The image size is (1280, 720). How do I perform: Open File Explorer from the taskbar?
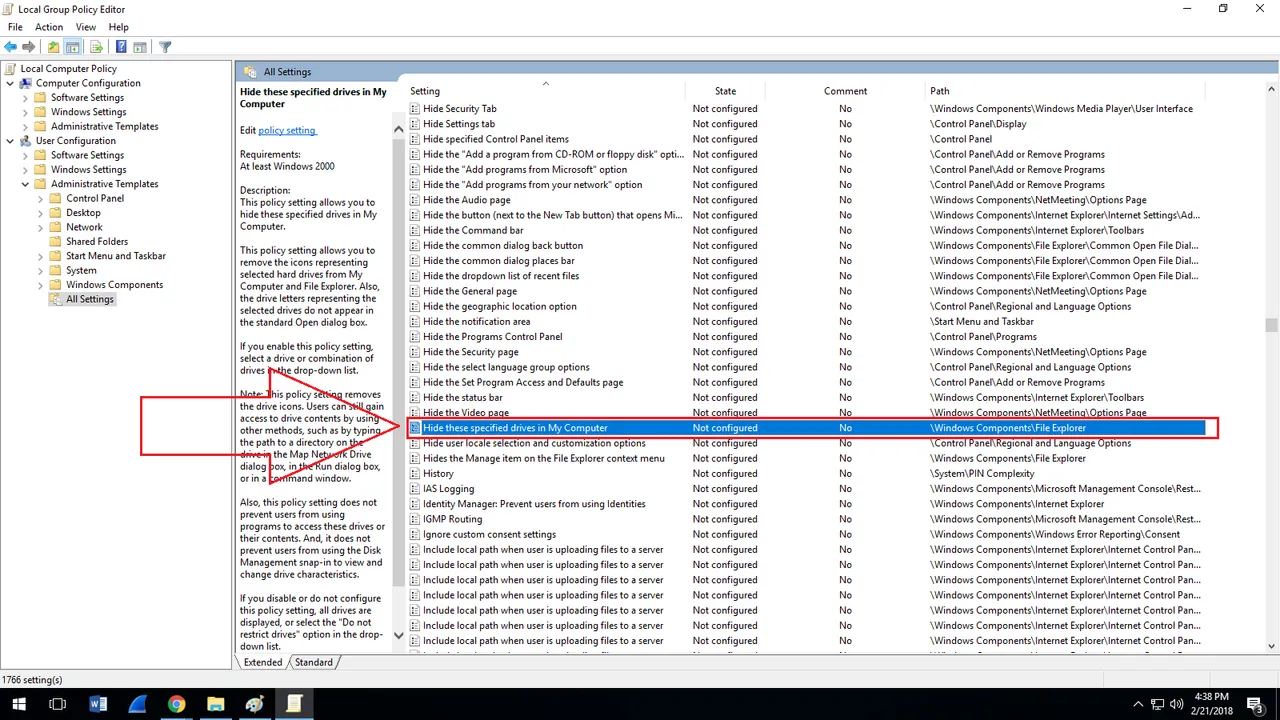point(215,704)
